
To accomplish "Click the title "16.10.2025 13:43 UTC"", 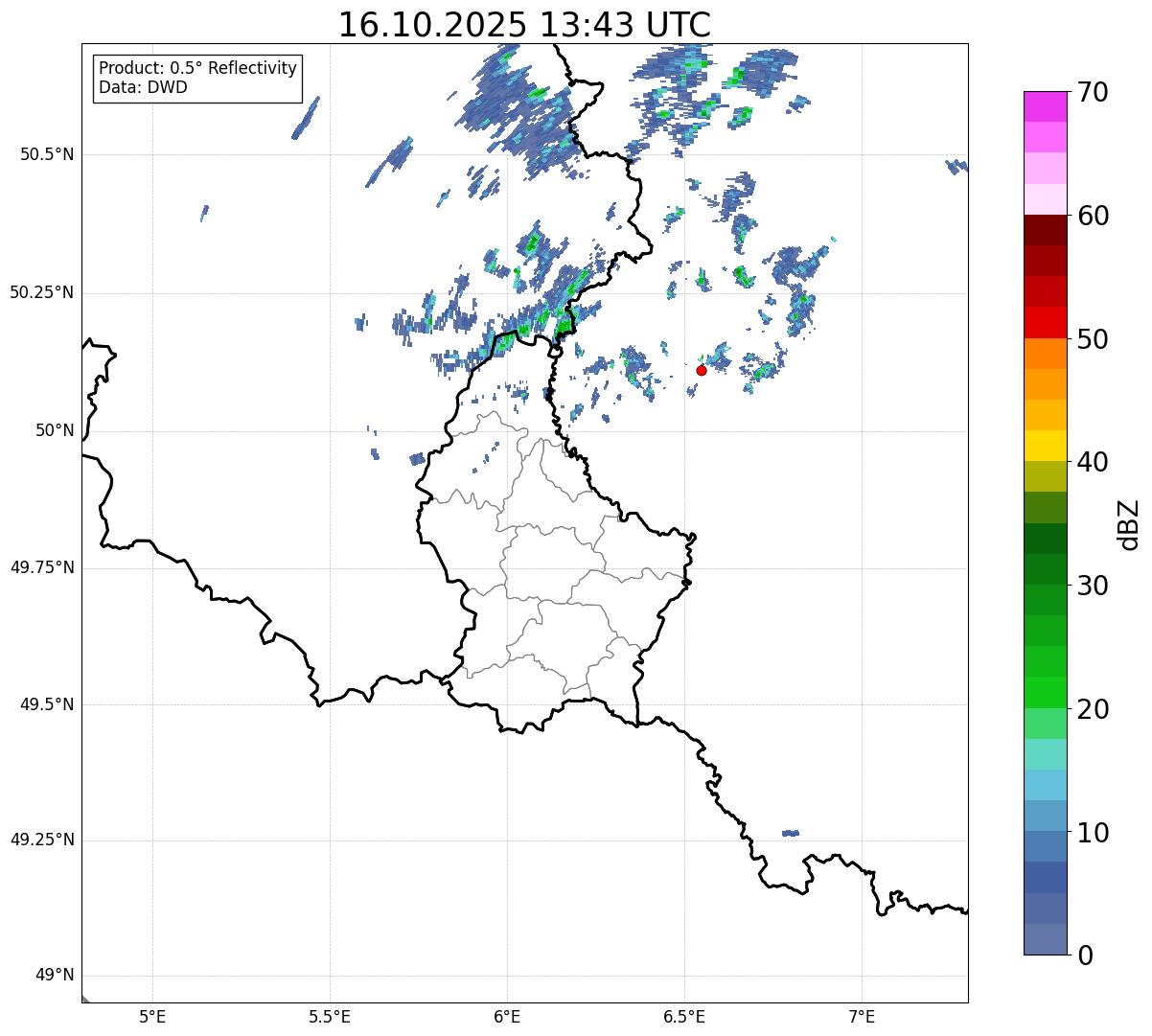I will pyautogui.click(x=524, y=25).
